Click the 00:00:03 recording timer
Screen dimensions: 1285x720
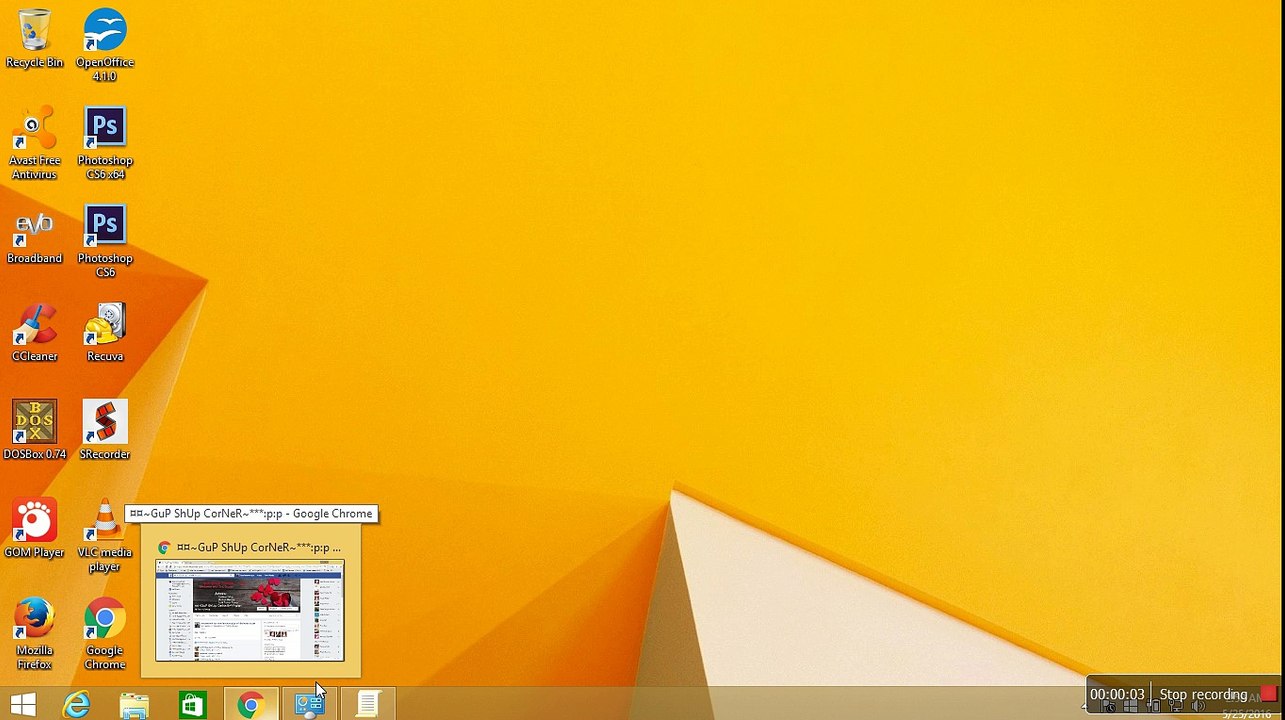pyautogui.click(x=1117, y=694)
